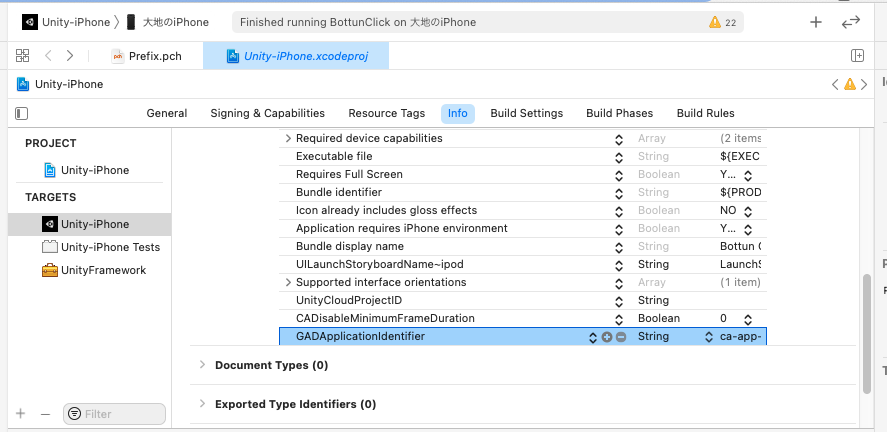This screenshot has width=887, height=432.
Task: Open the GADApplicationIdentifier type dropdown
Action: [x=708, y=337]
